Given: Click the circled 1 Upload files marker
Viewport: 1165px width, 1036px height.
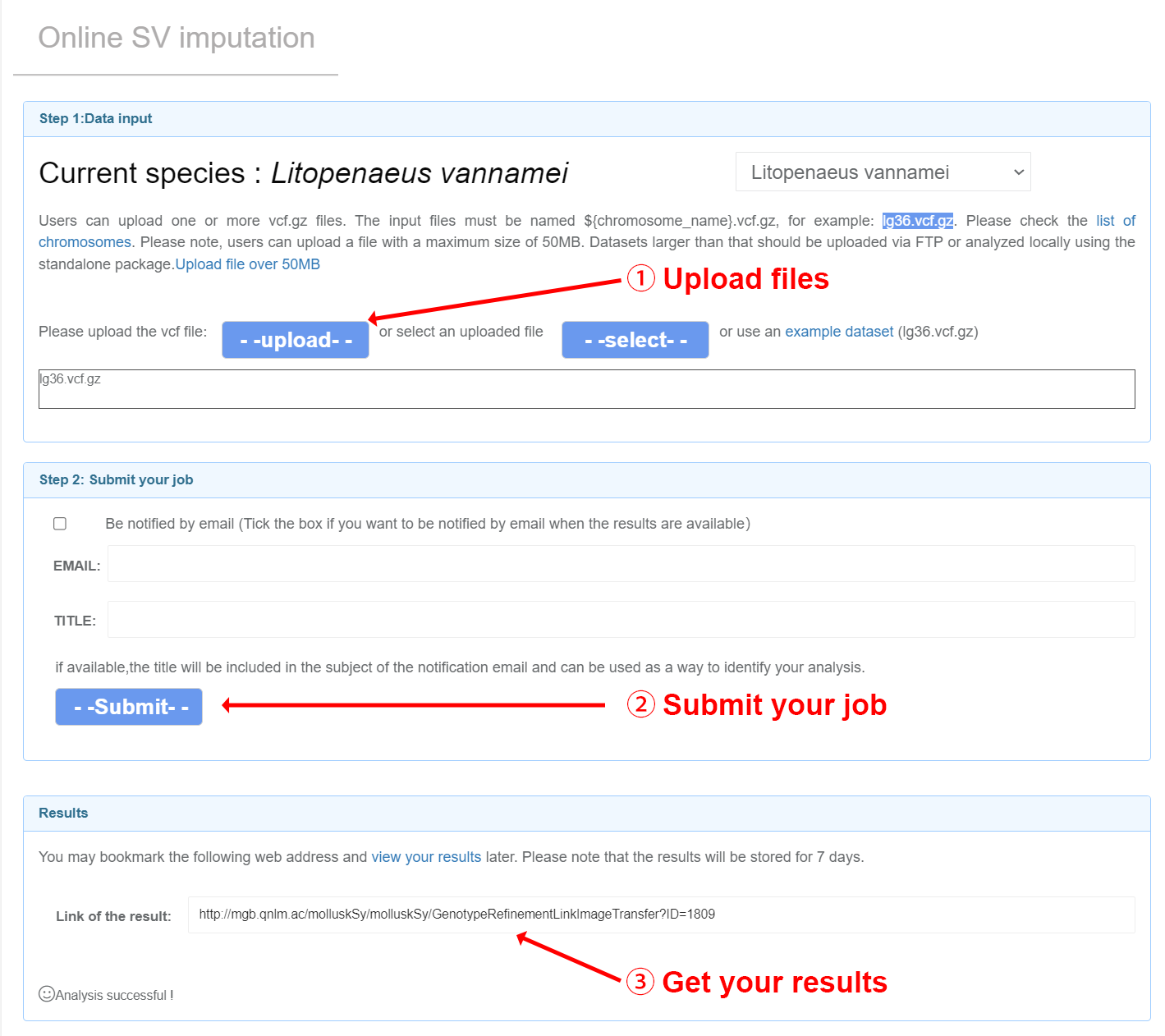Looking at the screenshot, I should (x=641, y=278).
